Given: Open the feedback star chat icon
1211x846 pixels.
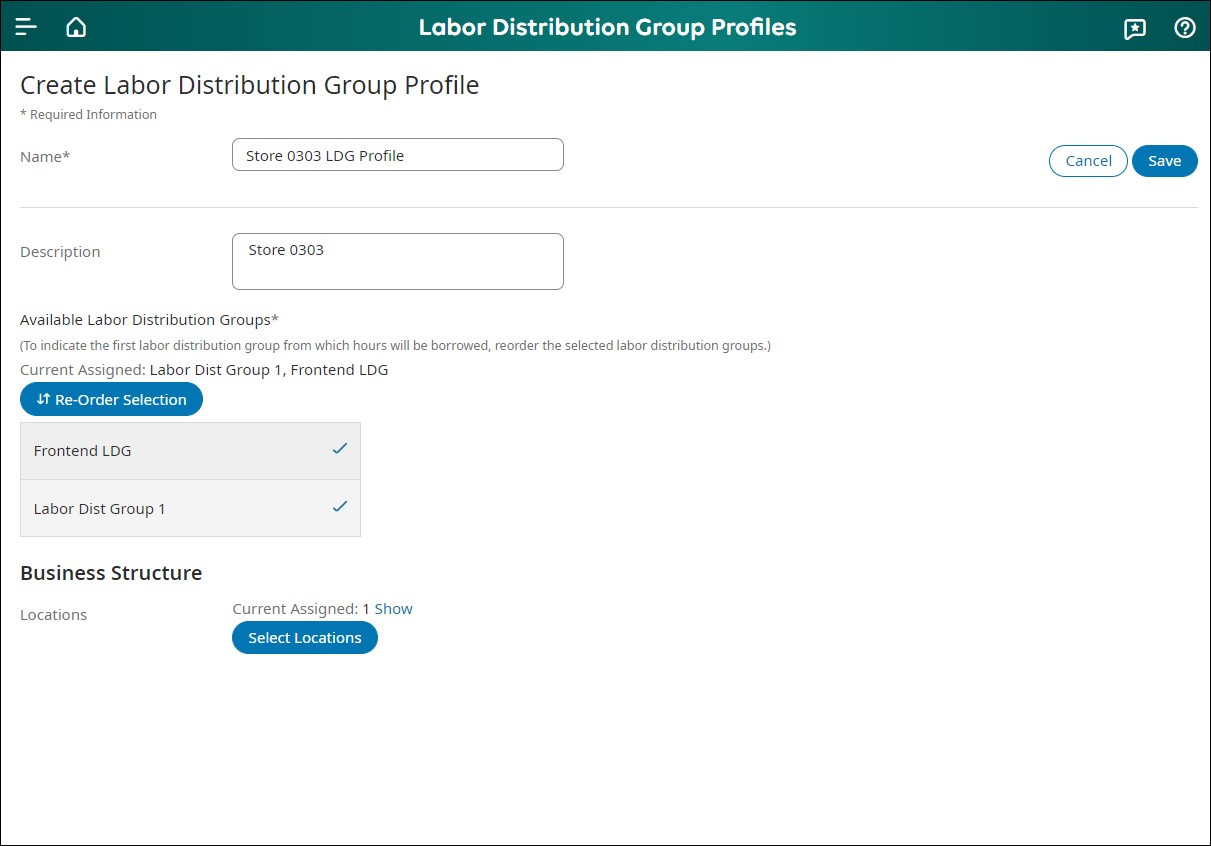Looking at the screenshot, I should [1135, 28].
